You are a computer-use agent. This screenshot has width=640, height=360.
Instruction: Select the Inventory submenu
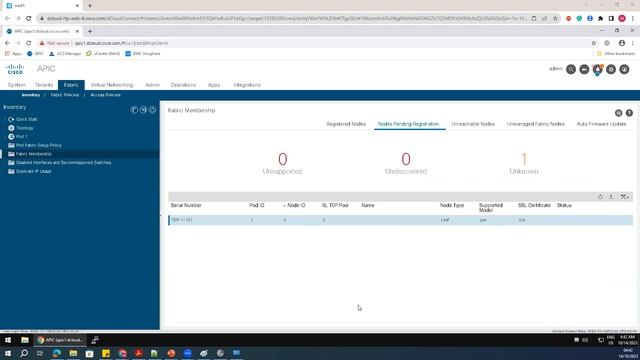click(x=31, y=95)
